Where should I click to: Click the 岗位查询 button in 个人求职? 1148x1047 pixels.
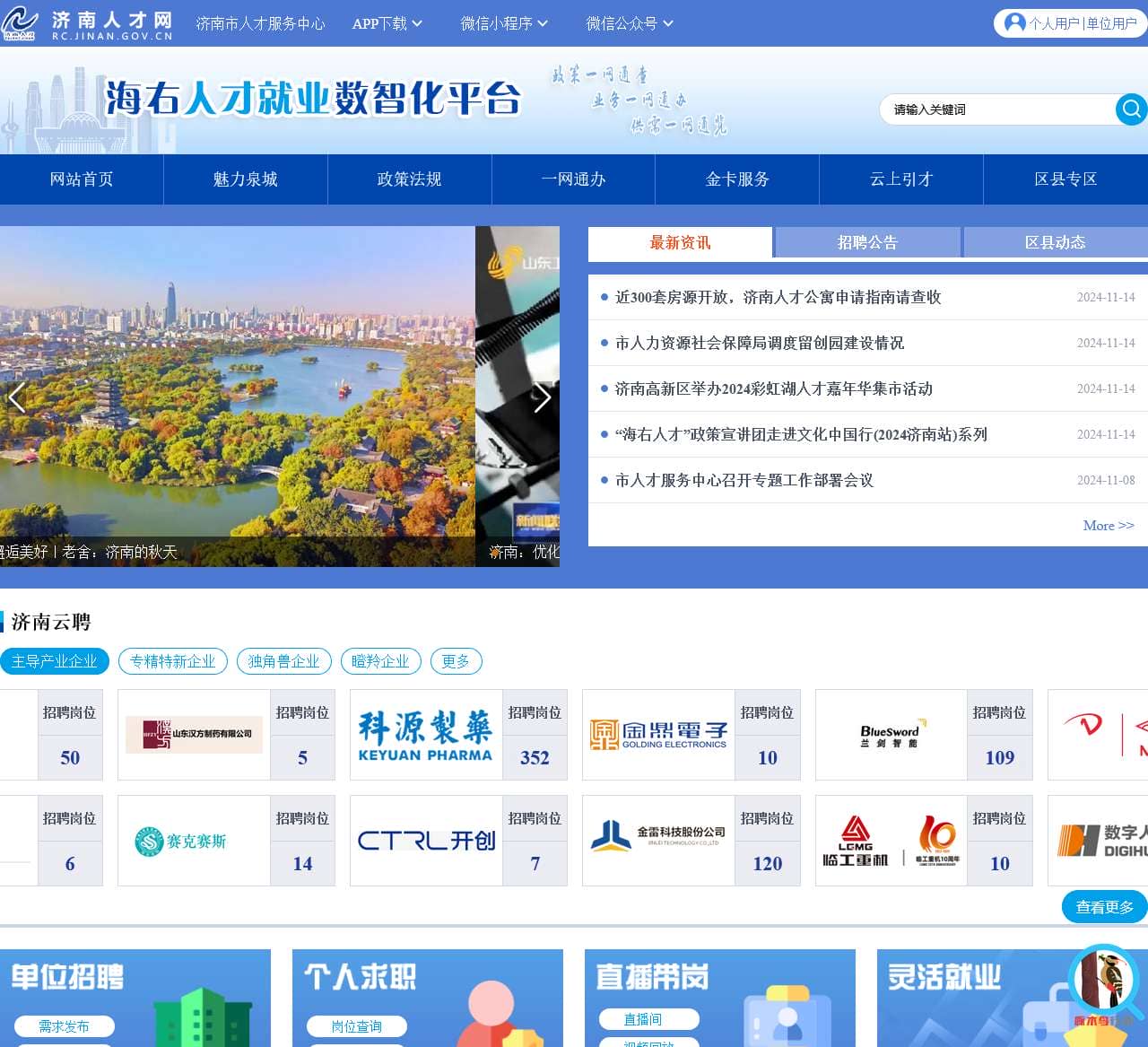pos(357,1026)
